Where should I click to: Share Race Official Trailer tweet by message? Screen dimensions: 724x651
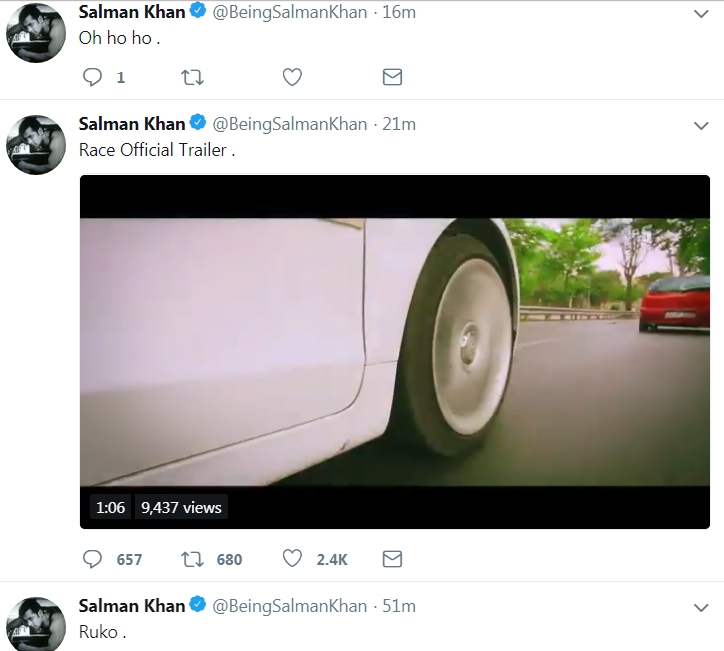(x=393, y=559)
